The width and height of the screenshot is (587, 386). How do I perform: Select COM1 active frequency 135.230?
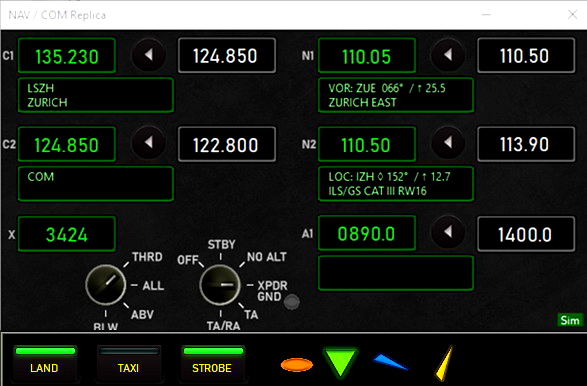point(67,55)
